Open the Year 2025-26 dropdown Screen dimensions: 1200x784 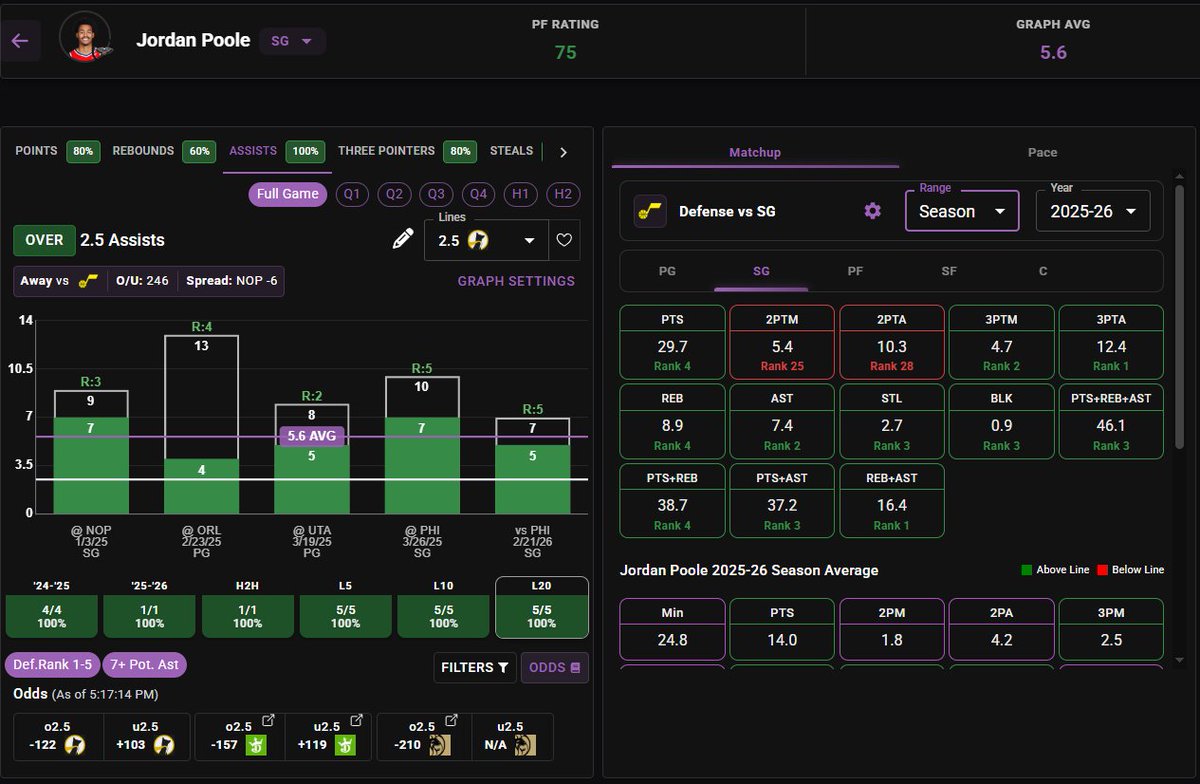(x=1093, y=211)
